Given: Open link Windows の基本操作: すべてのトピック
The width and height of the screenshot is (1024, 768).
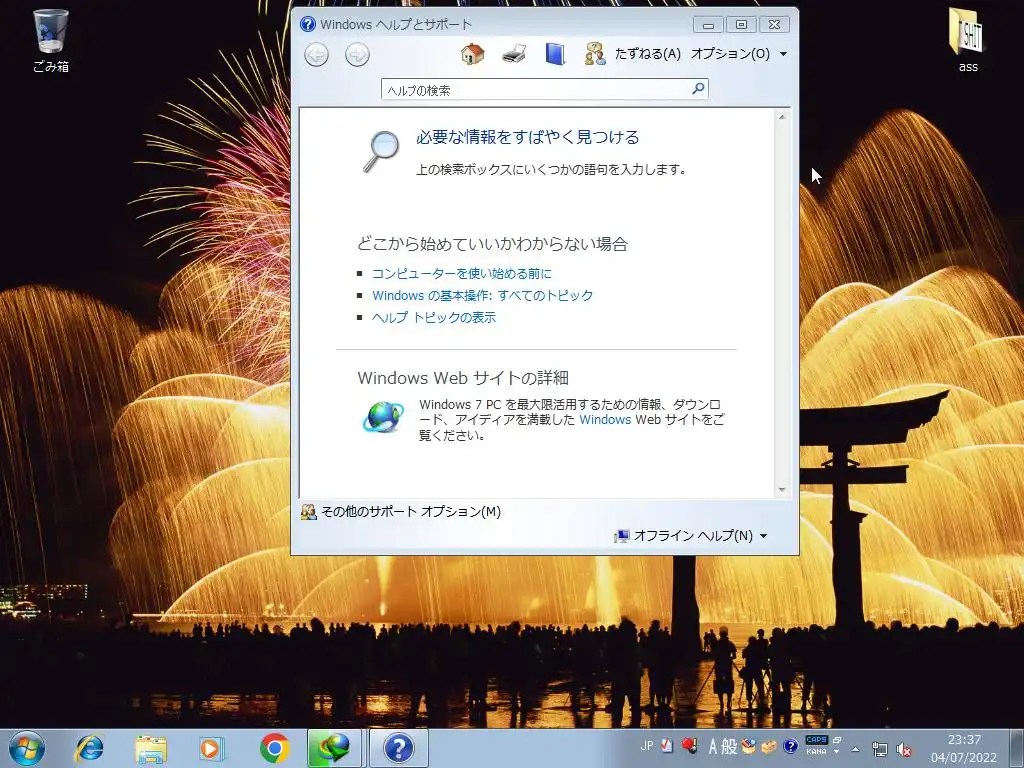Looking at the screenshot, I should (x=483, y=295).
